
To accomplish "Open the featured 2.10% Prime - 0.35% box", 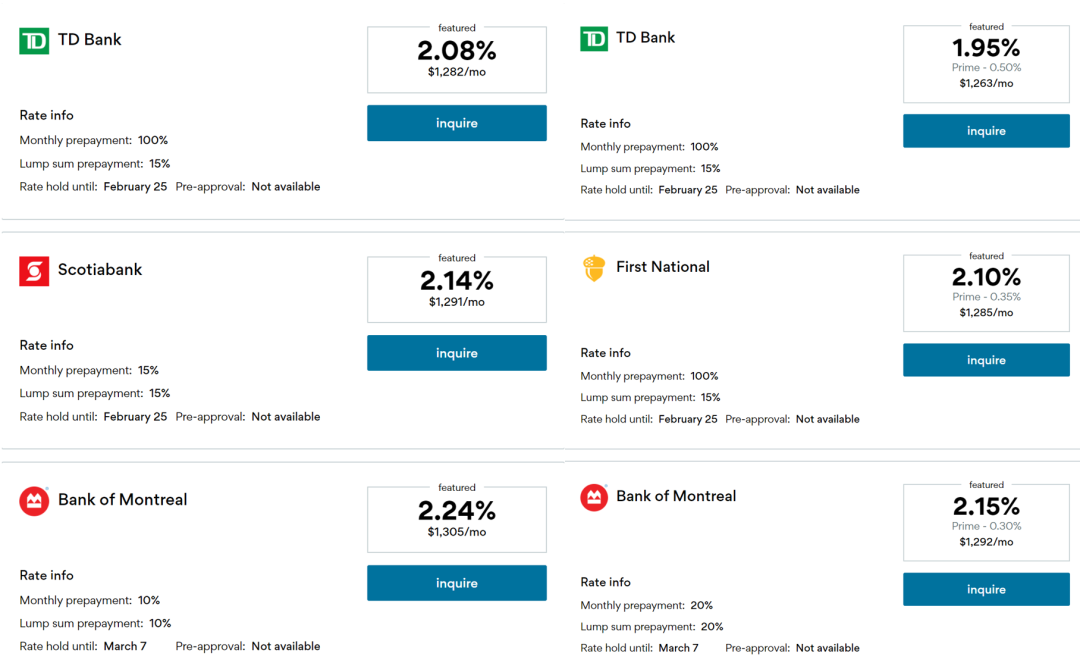I will [985, 293].
